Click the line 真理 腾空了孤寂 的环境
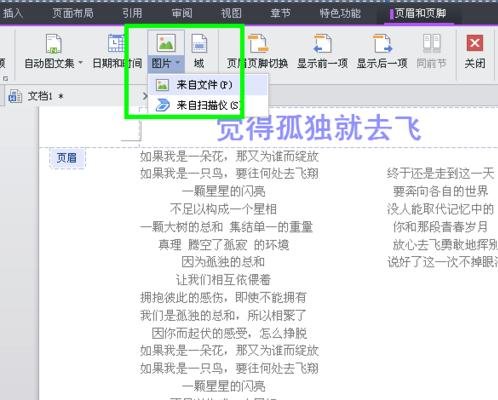 coord(223,245)
